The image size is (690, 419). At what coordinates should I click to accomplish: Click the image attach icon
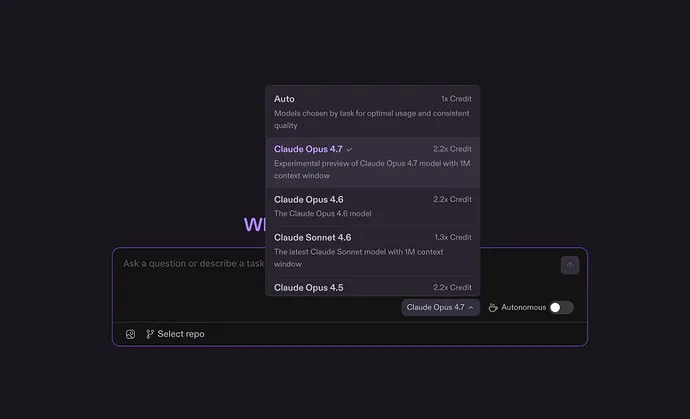click(x=130, y=334)
